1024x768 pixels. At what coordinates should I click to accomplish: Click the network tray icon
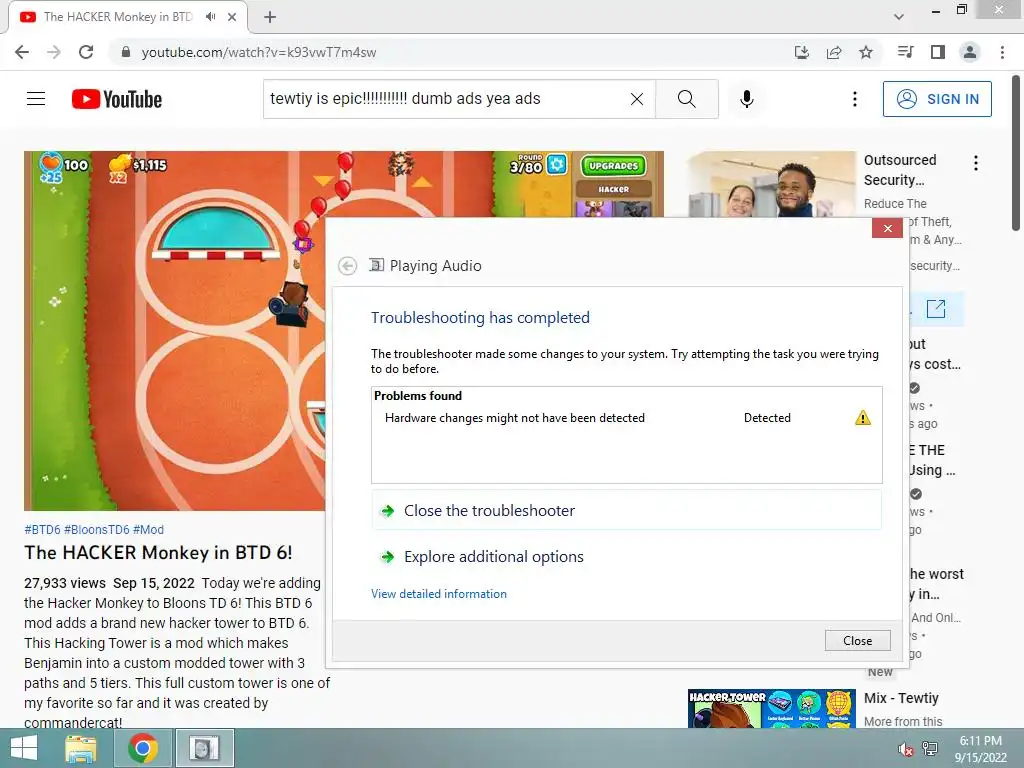coord(929,749)
